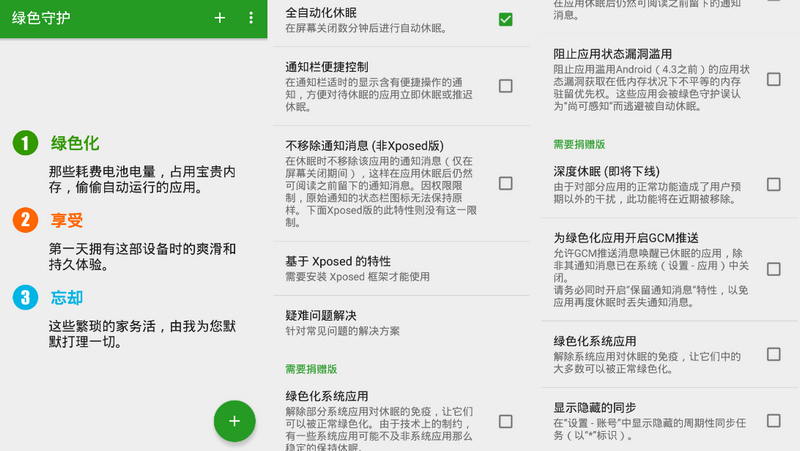
Task: Enable 为绿色化应用开启GCM推送 checkbox
Action: point(773,269)
